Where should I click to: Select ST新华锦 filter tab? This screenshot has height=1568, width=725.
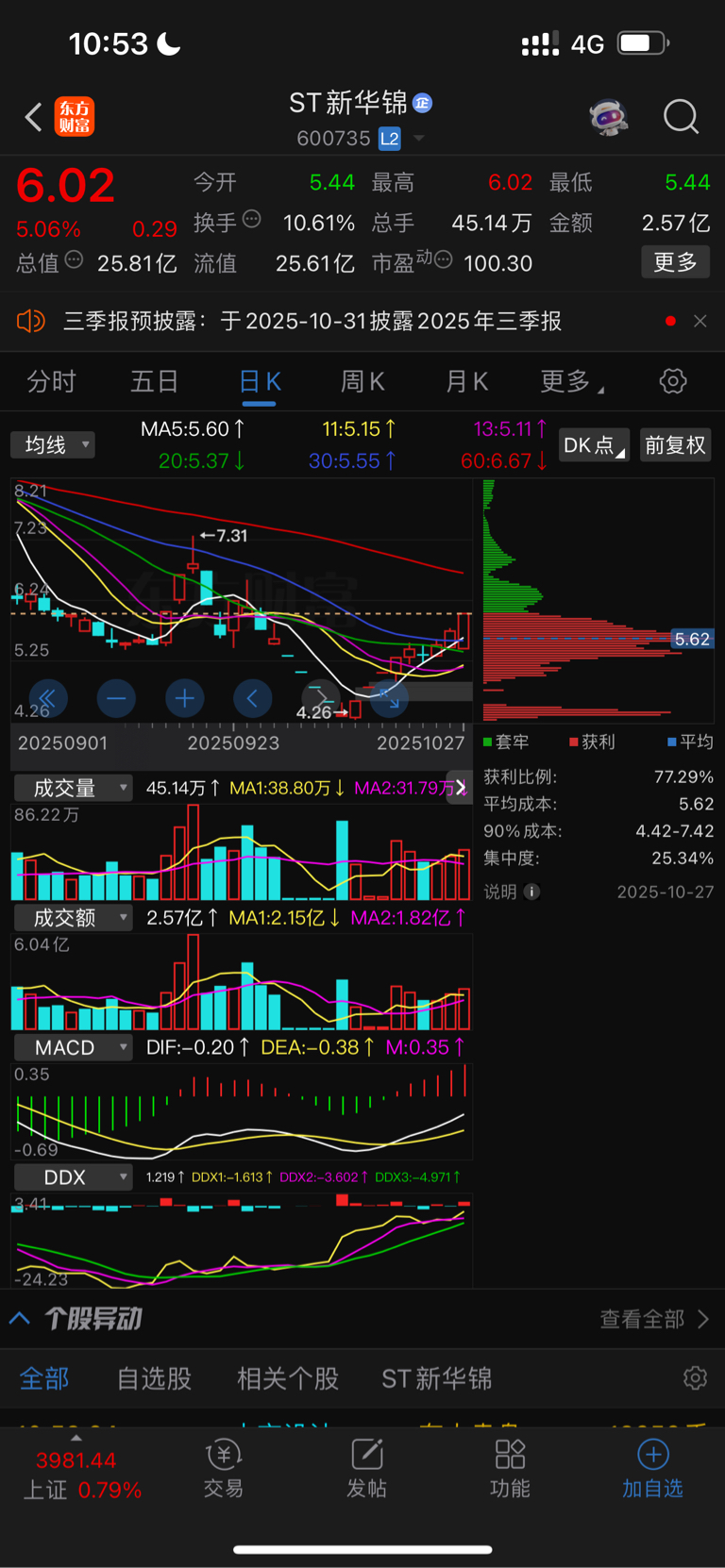tap(437, 1378)
